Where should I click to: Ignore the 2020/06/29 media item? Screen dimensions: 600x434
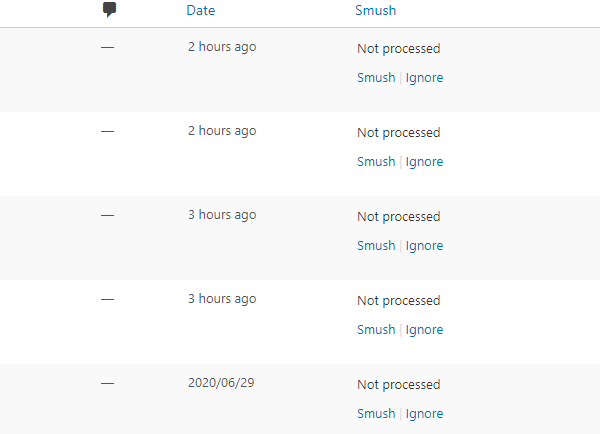pos(424,414)
